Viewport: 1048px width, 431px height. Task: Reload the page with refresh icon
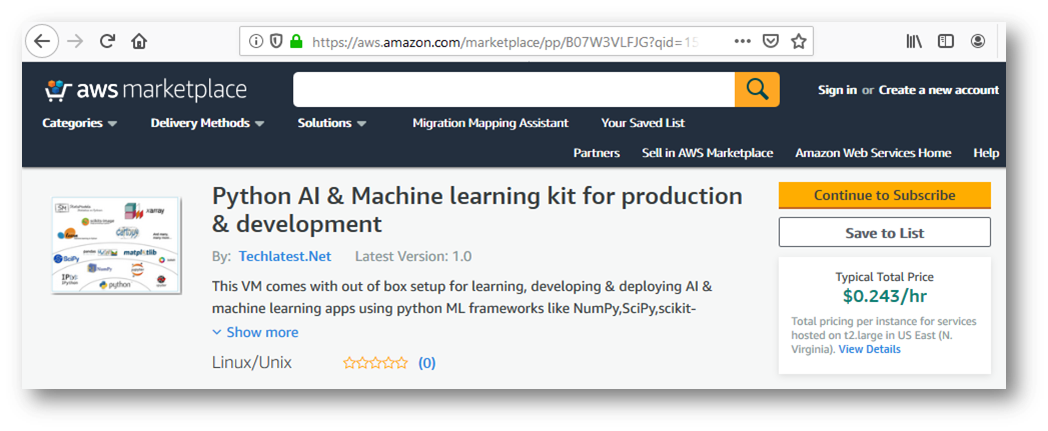coord(107,41)
